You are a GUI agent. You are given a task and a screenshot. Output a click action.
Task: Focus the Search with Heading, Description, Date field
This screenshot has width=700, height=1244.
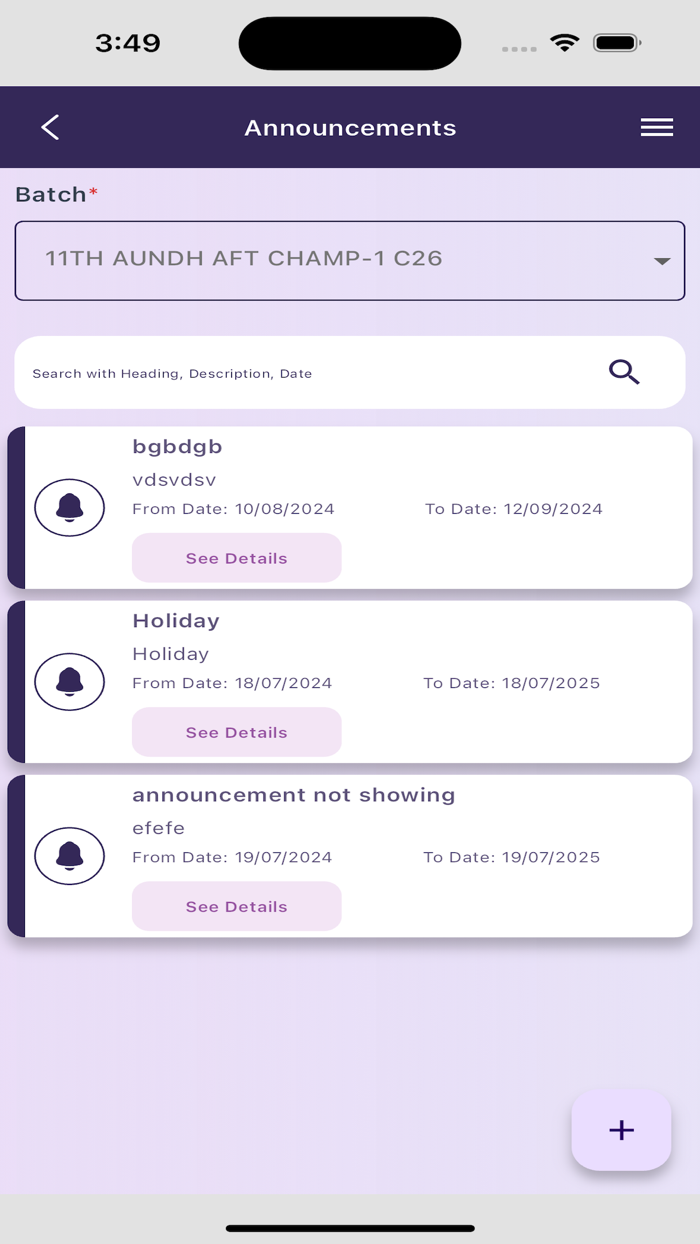(x=350, y=372)
